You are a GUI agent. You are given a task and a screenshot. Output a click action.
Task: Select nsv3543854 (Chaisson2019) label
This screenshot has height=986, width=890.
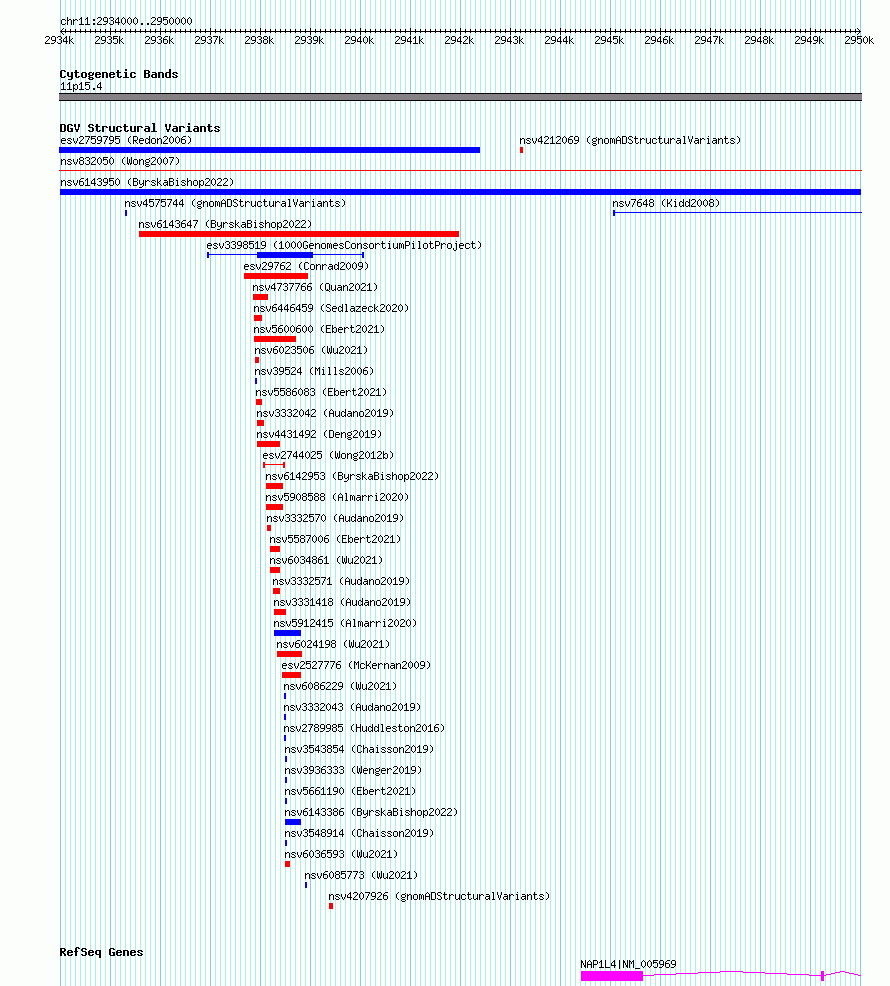[x=359, y=750]
